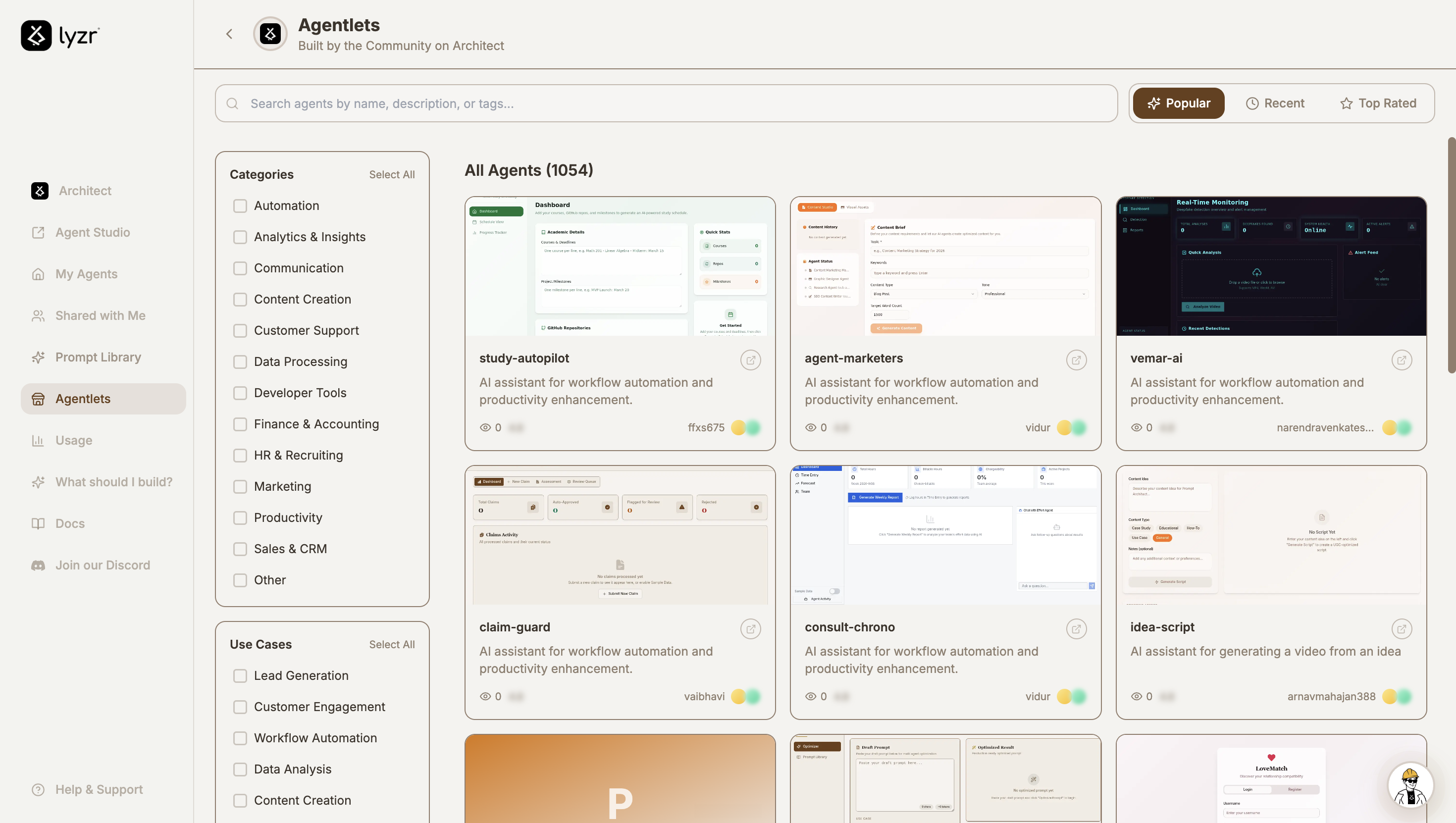
Task: Check the Automation category
Action: 240,206
